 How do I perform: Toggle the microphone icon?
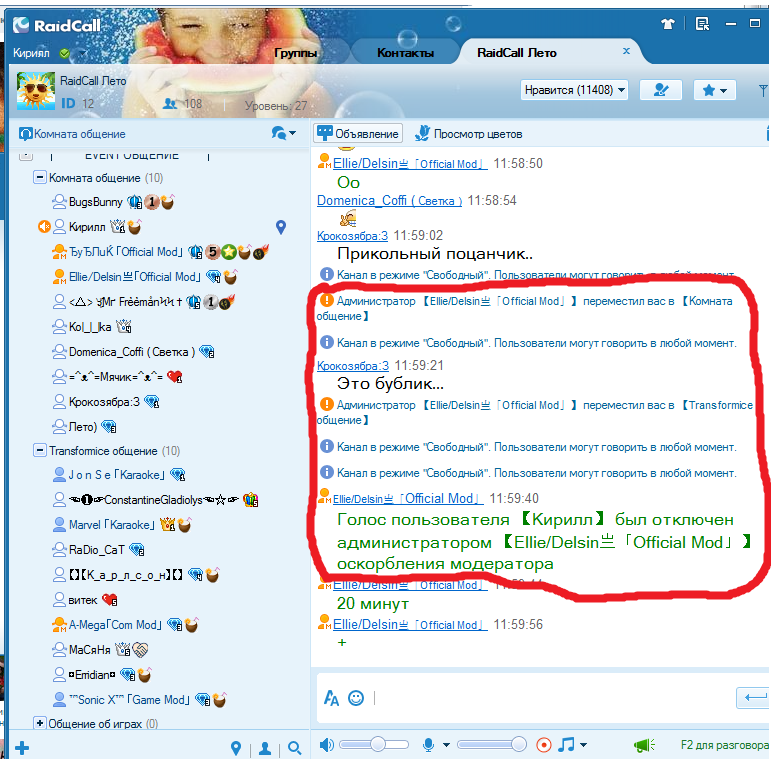click(x=429, y=745)
